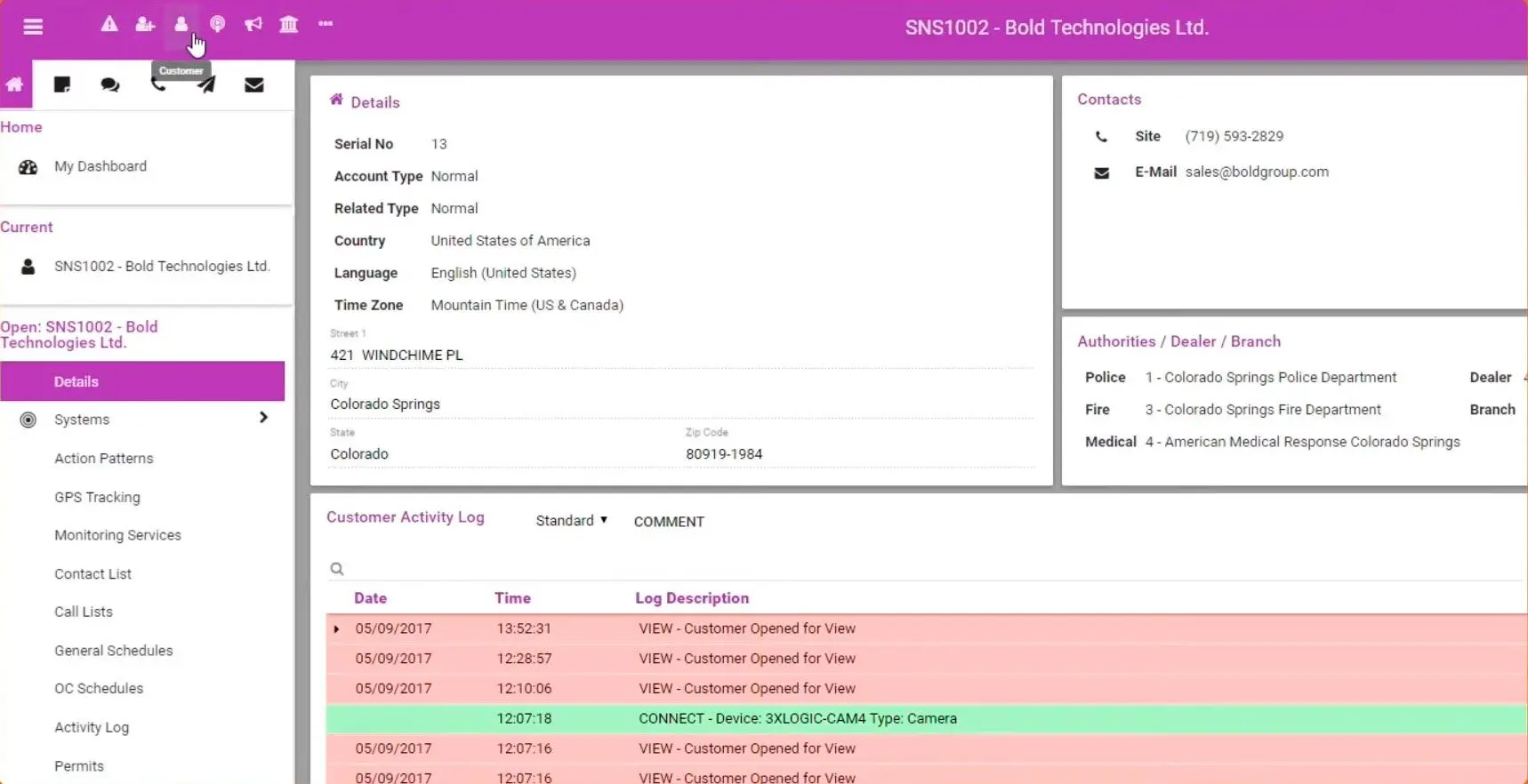The width and height of the screenshot is (1528, 784).
Task: Click the bank building icon
Action: click(x=289, y=24)
